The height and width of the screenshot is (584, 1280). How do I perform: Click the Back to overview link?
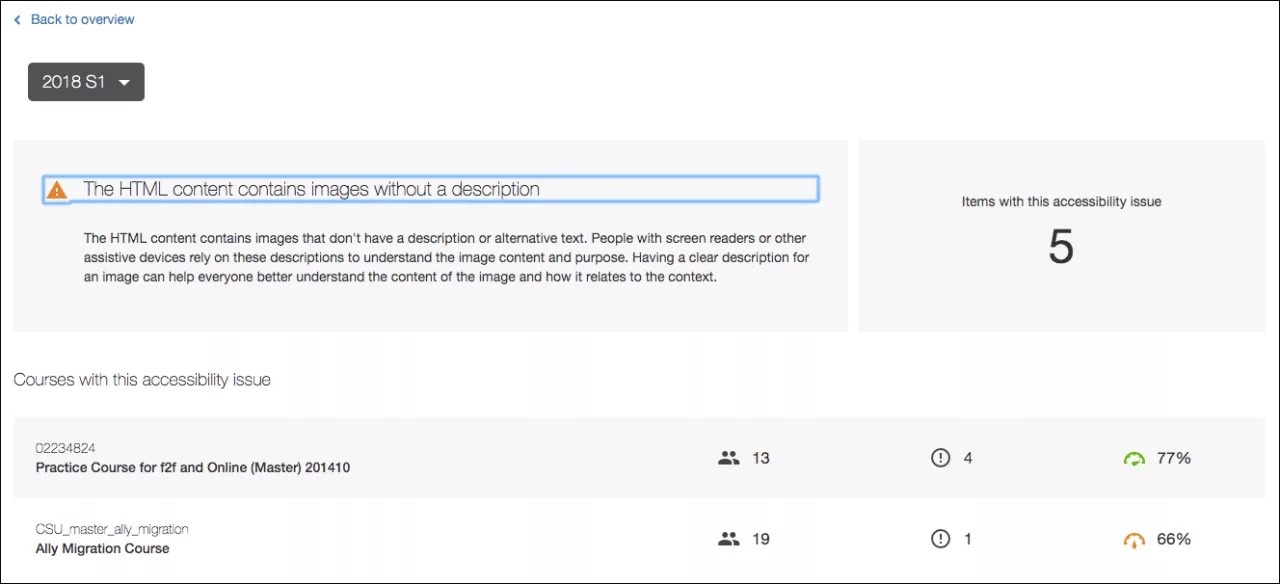click(82, 19)
